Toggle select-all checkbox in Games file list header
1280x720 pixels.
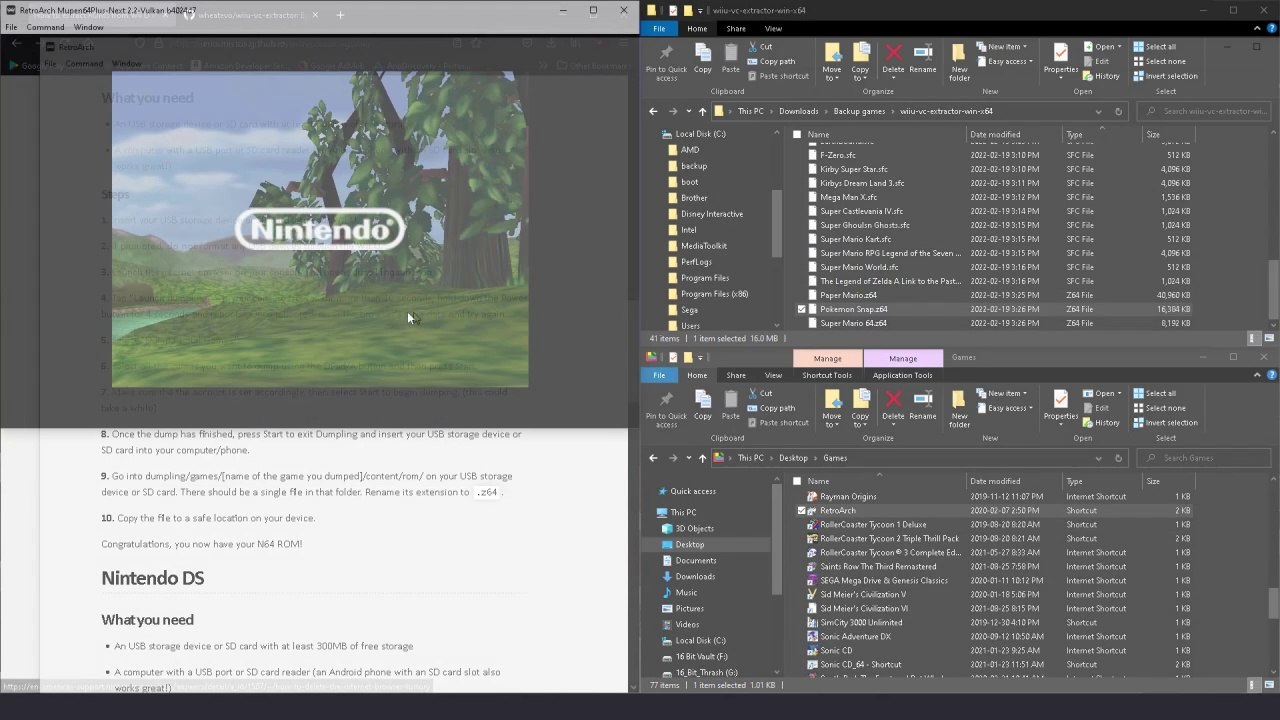797,481
